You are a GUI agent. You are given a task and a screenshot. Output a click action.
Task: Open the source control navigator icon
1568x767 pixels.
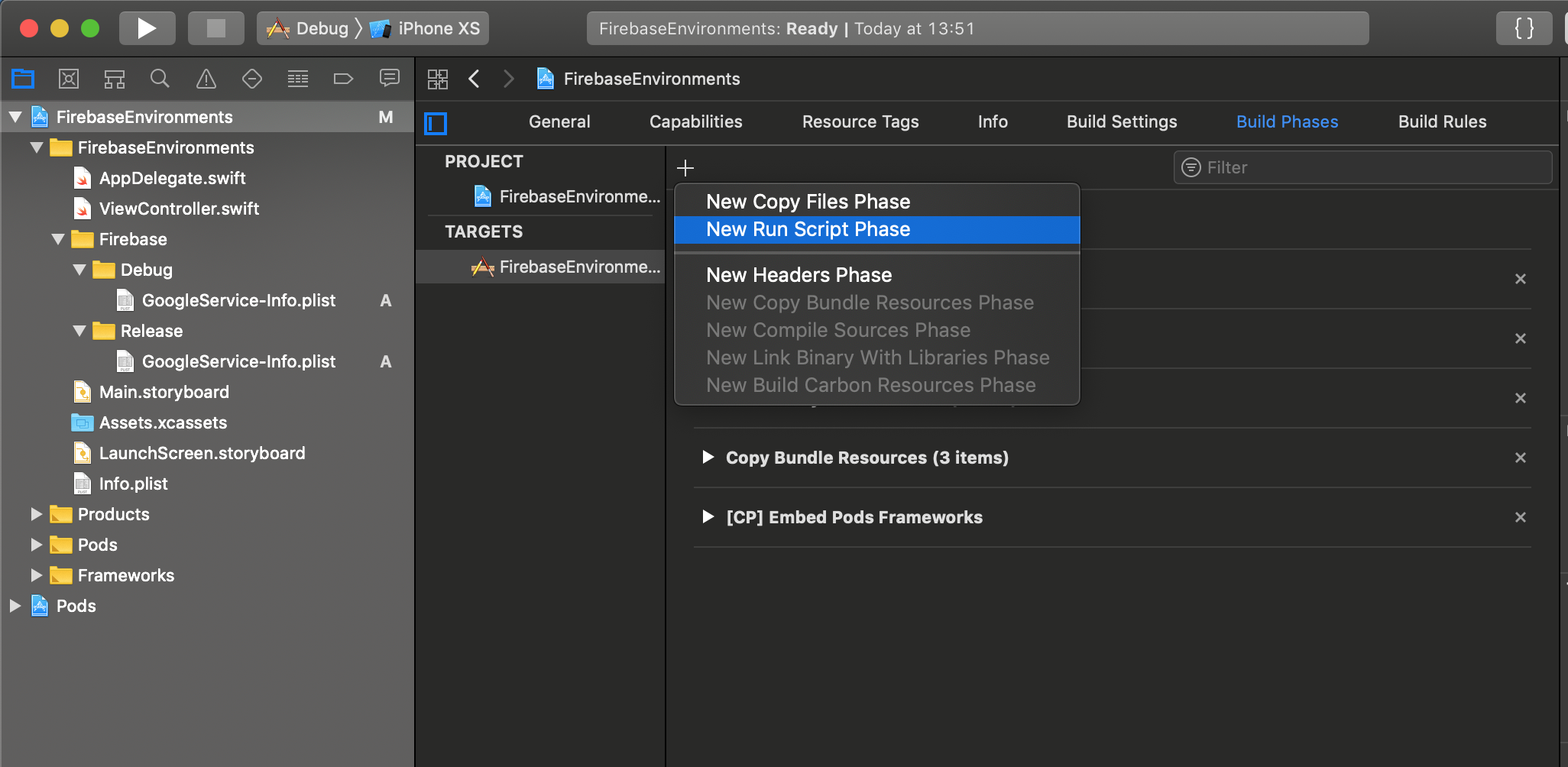(69, 79)
